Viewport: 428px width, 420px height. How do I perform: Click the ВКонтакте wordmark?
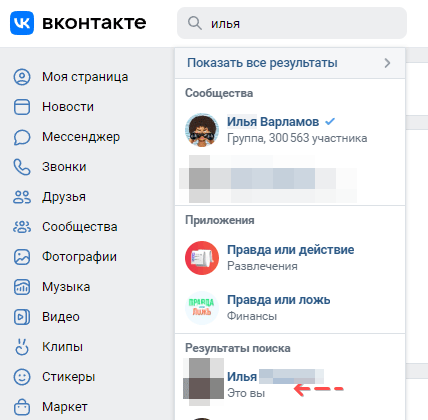(94, 23)
